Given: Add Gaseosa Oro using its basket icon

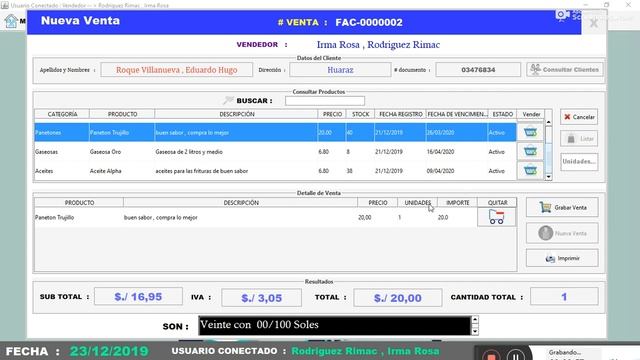Looking at the screenshot, I should [530, 151].
